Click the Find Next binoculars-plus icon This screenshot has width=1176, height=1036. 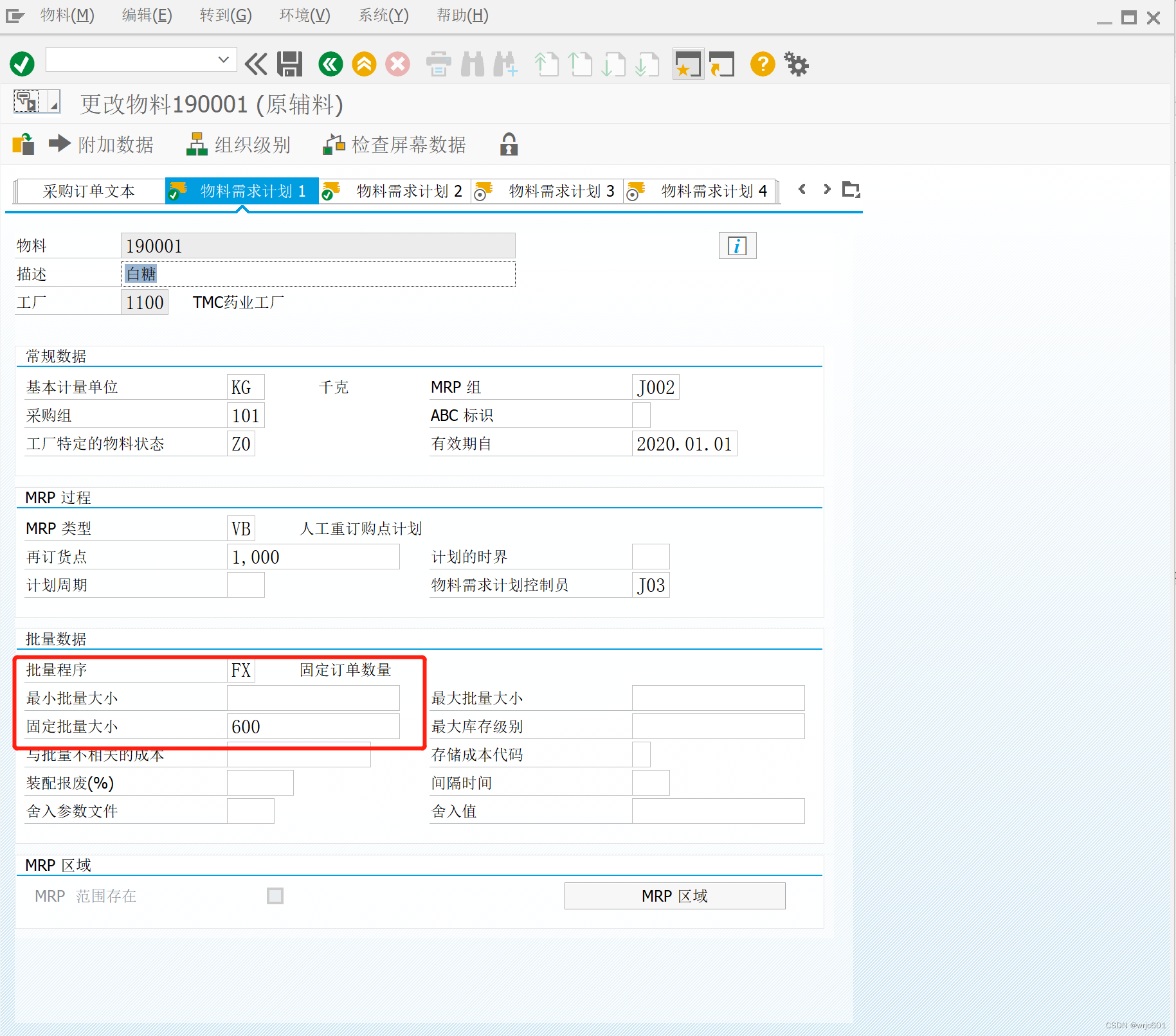click(506, 64)
